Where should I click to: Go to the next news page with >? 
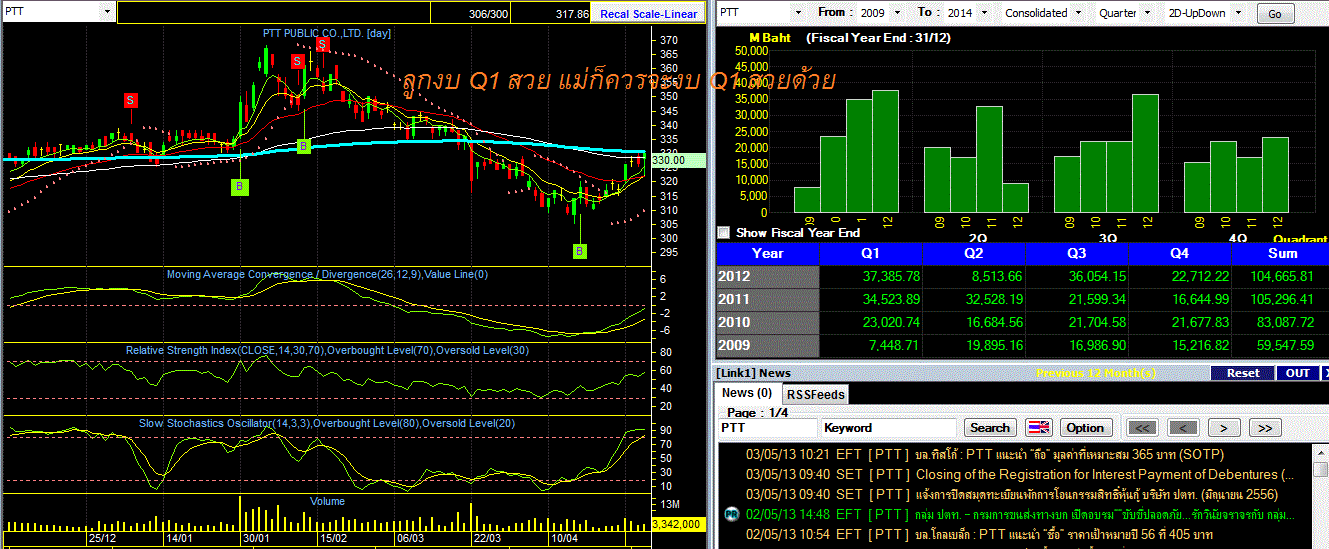pyautogui.click(x=1224, y=427)
